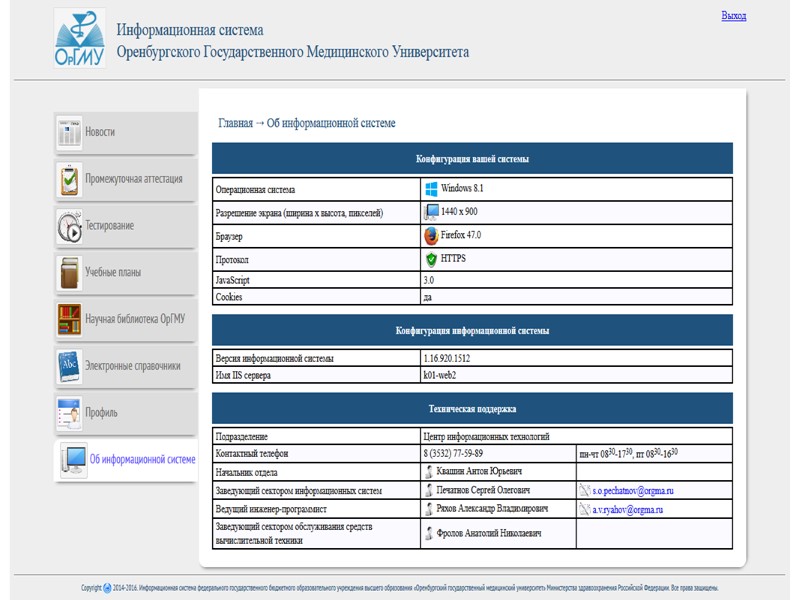Click the Конфигурация информационной системы header
The width and height of the screenshot is (800, 600).
click(472, 331)
